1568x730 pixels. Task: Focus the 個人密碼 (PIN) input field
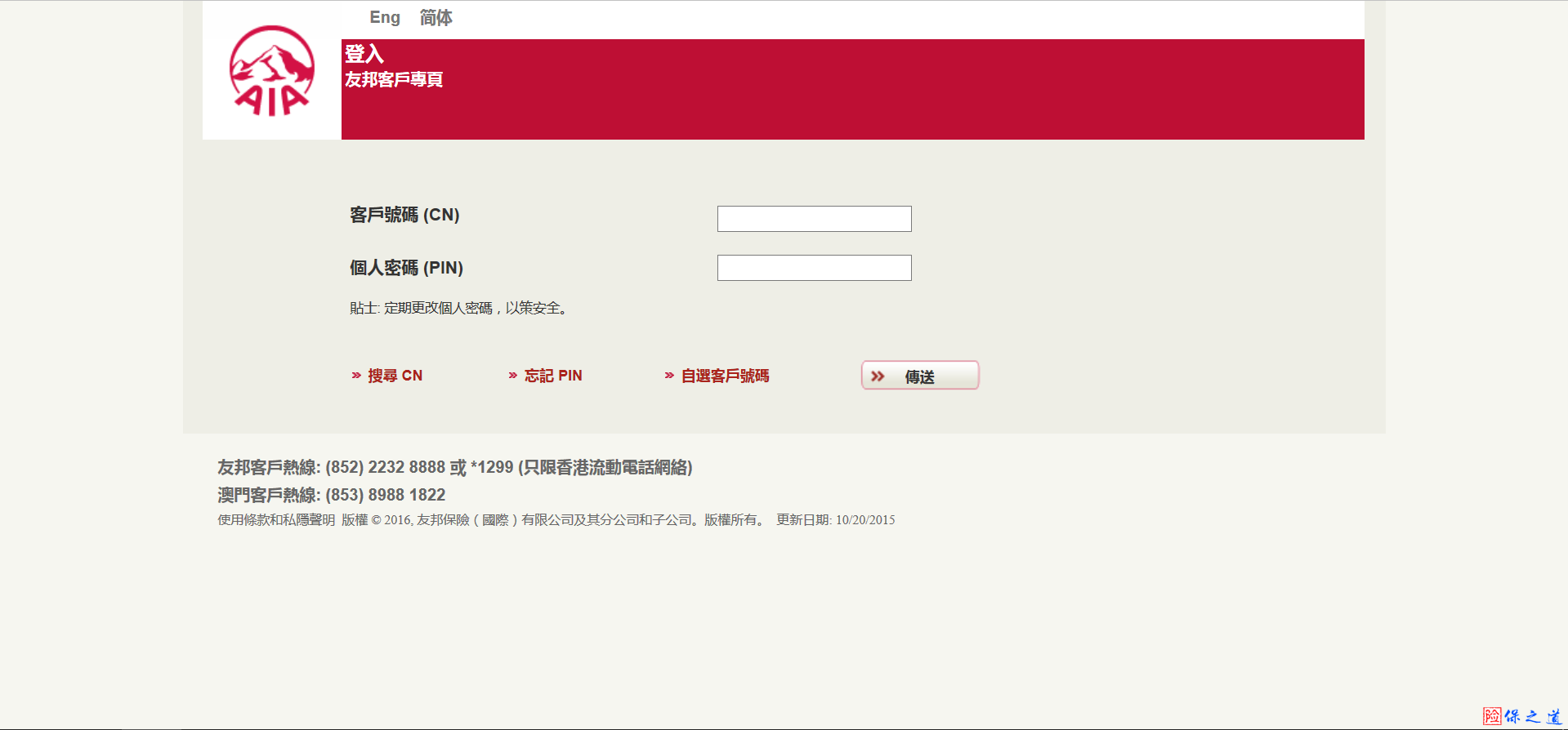[x=814, y=268]
